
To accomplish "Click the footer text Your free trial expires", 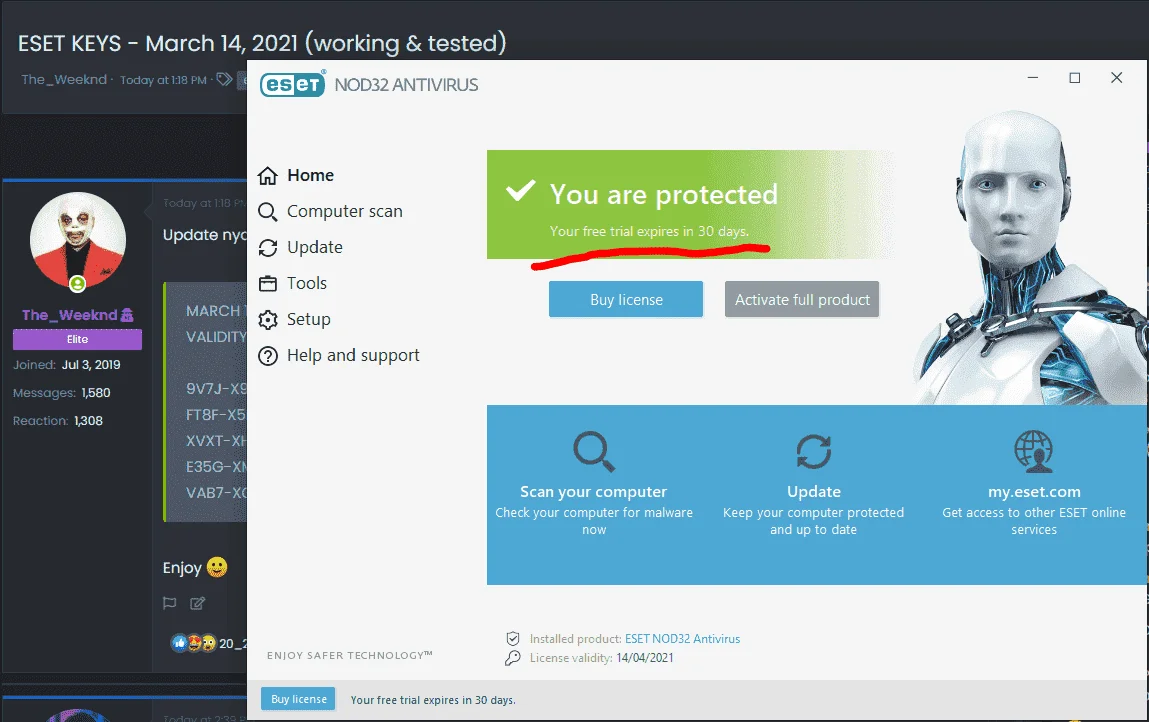I will [x=433, y=700].
